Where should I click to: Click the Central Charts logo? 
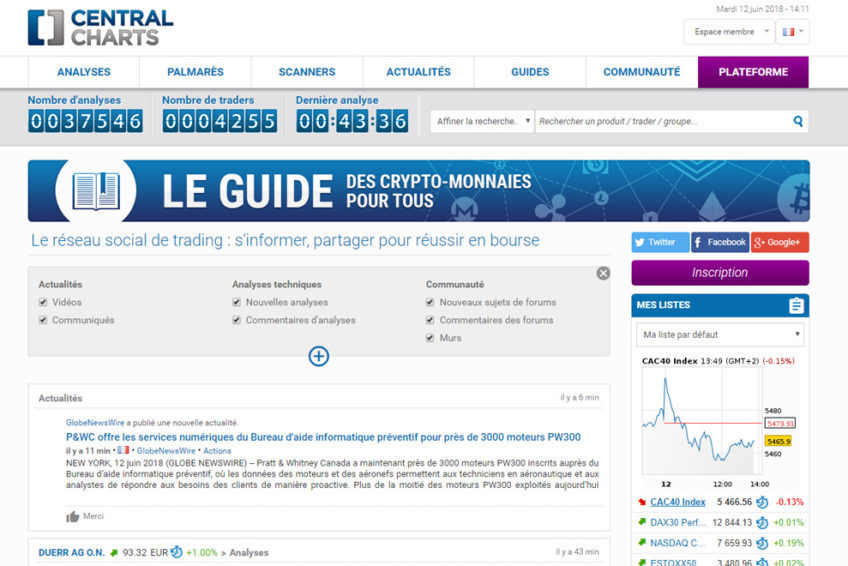click(x=101, y=28)
